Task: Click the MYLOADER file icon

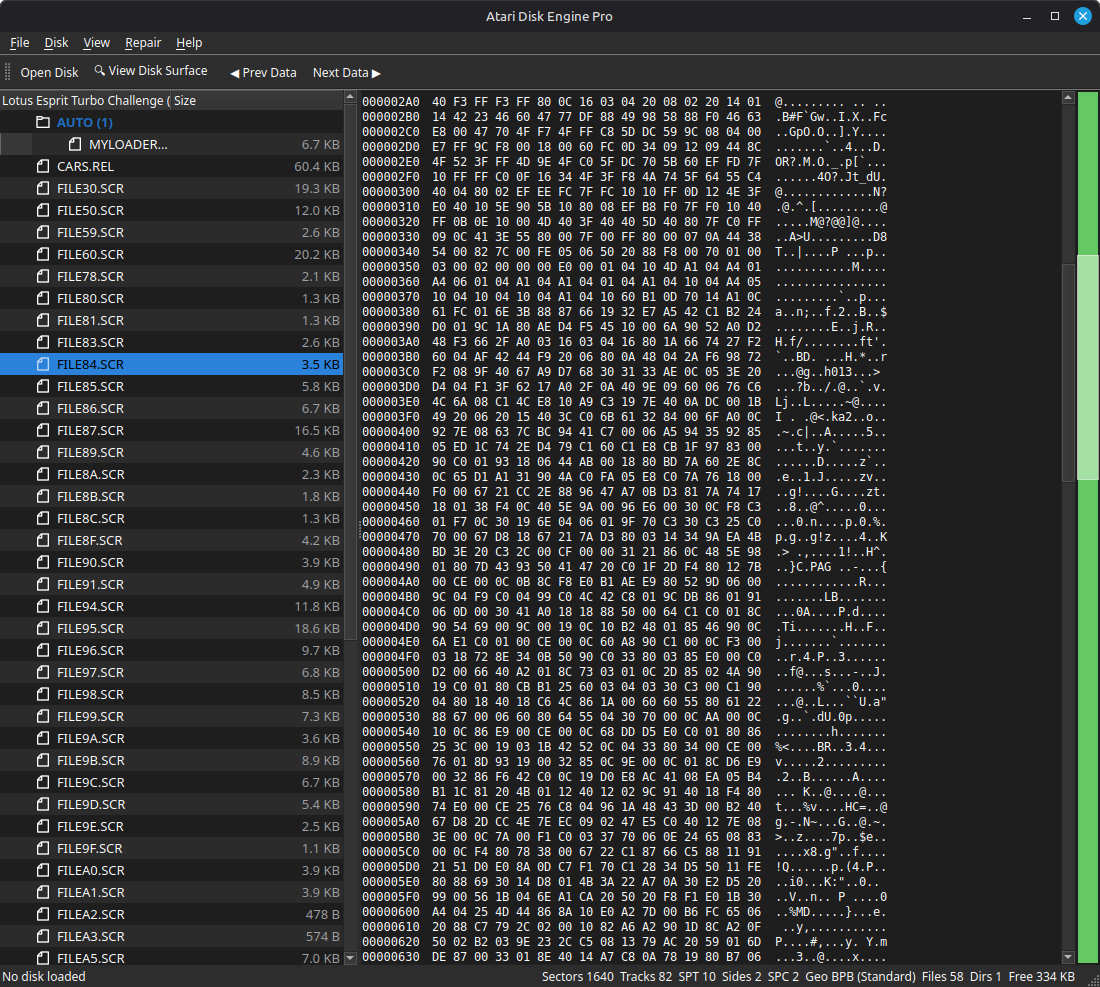Action: [x=75, y=144]
